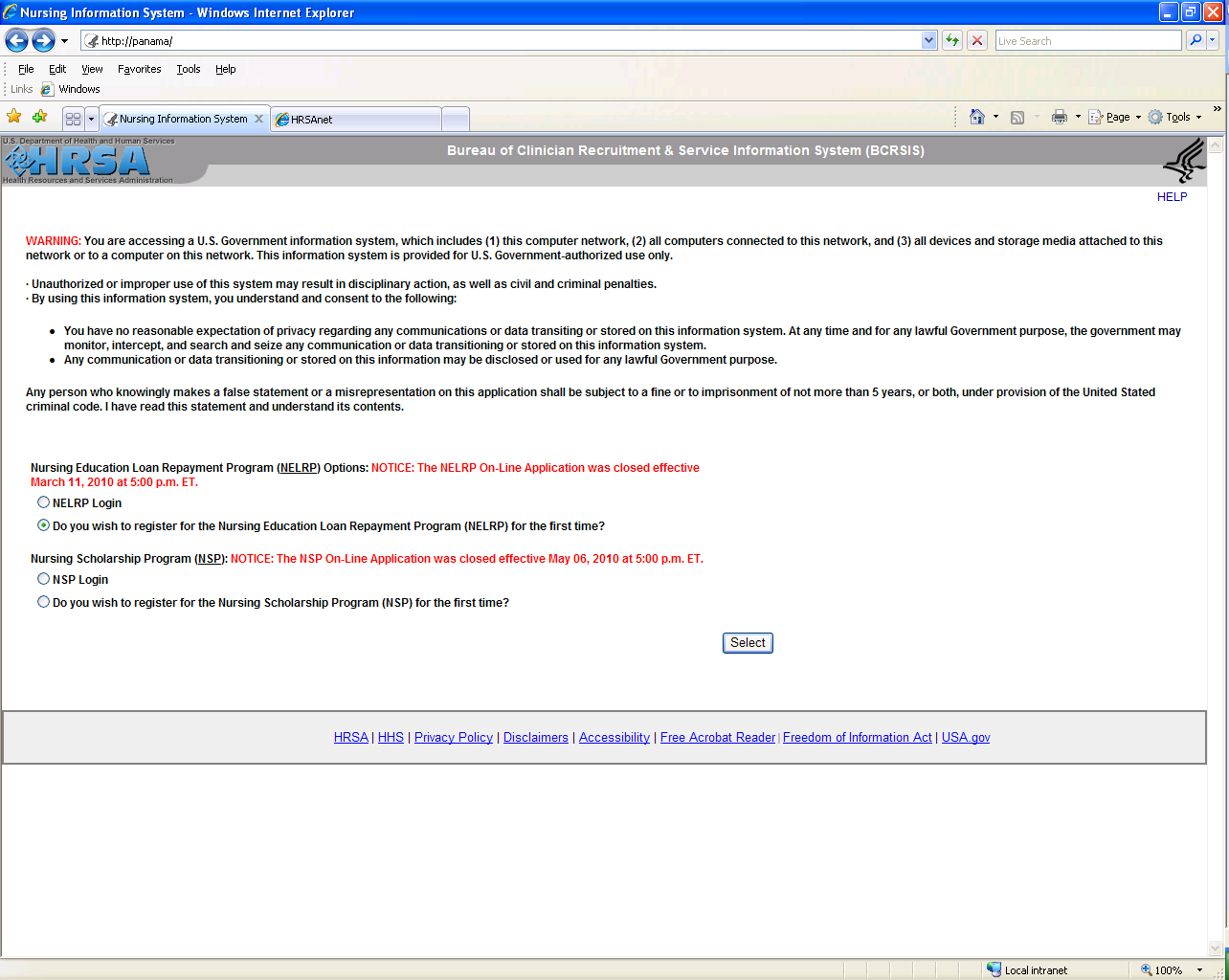
Task: Go to the Home page icon
Action: pyautogui.click(x=976, y=117)
